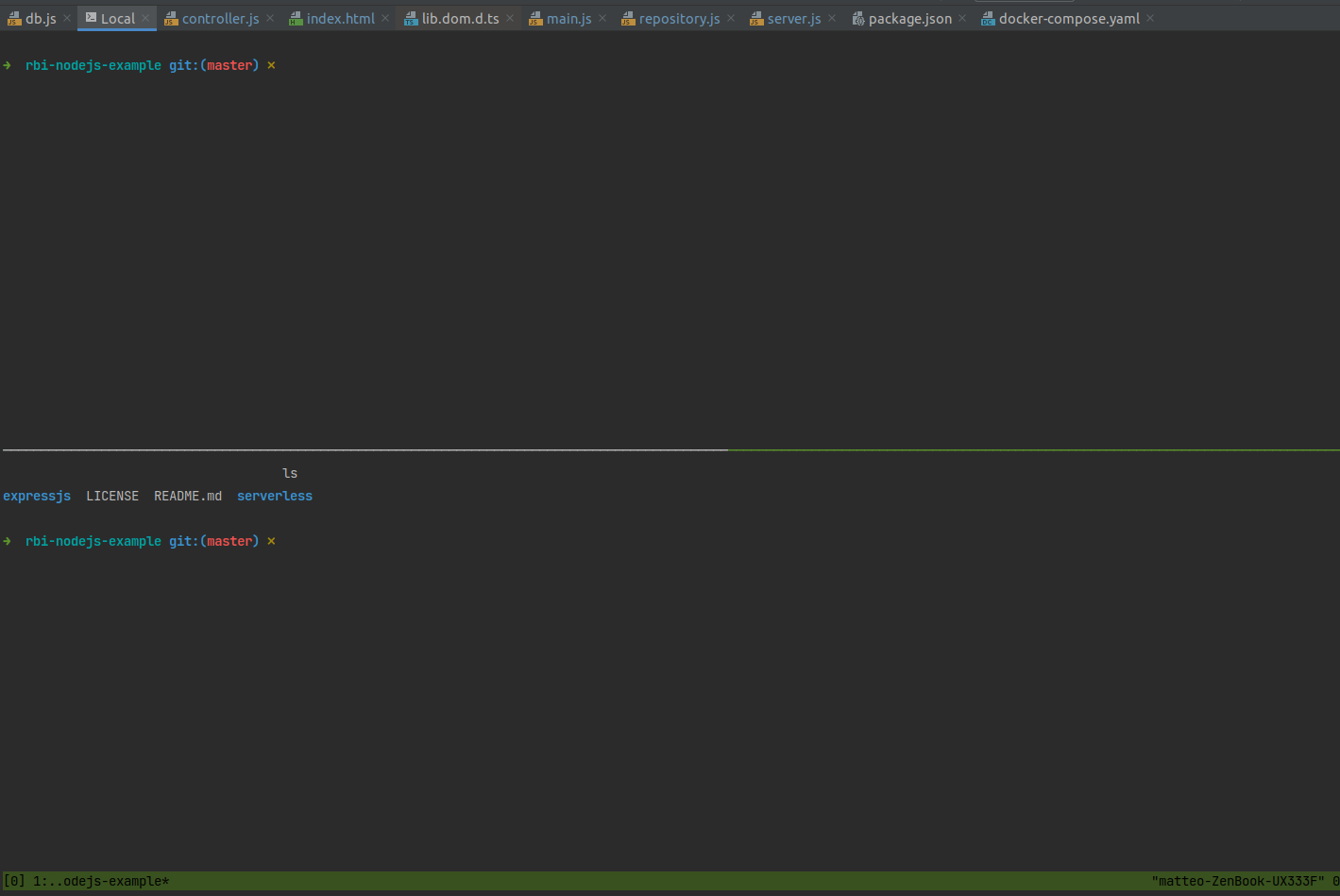Click the expressjs folder name in the ls output
Image resolution: width=1340 pixels, height=896 pixels.
[x=37, y=495]
